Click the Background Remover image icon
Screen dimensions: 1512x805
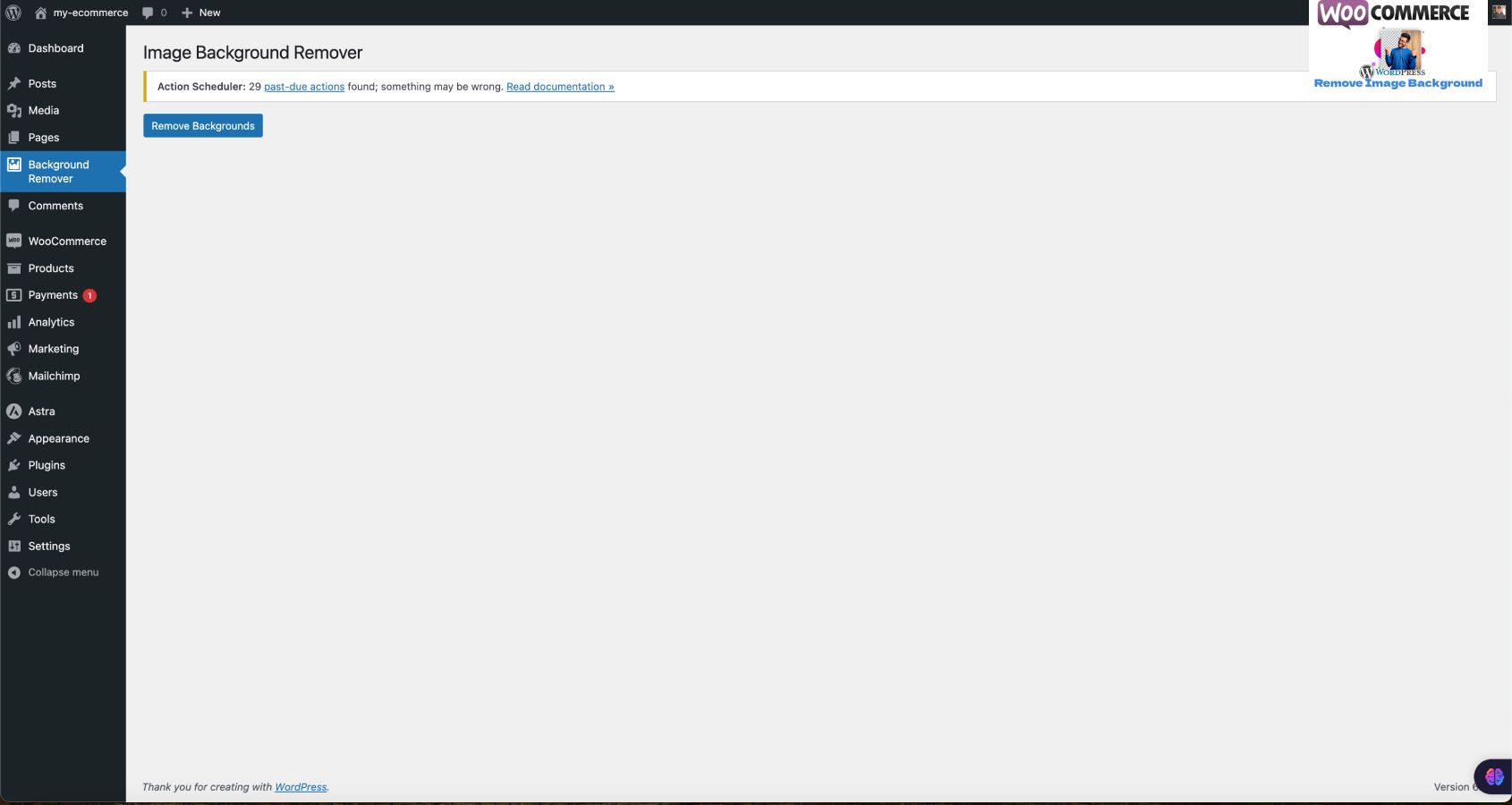(x=14, y=165)
